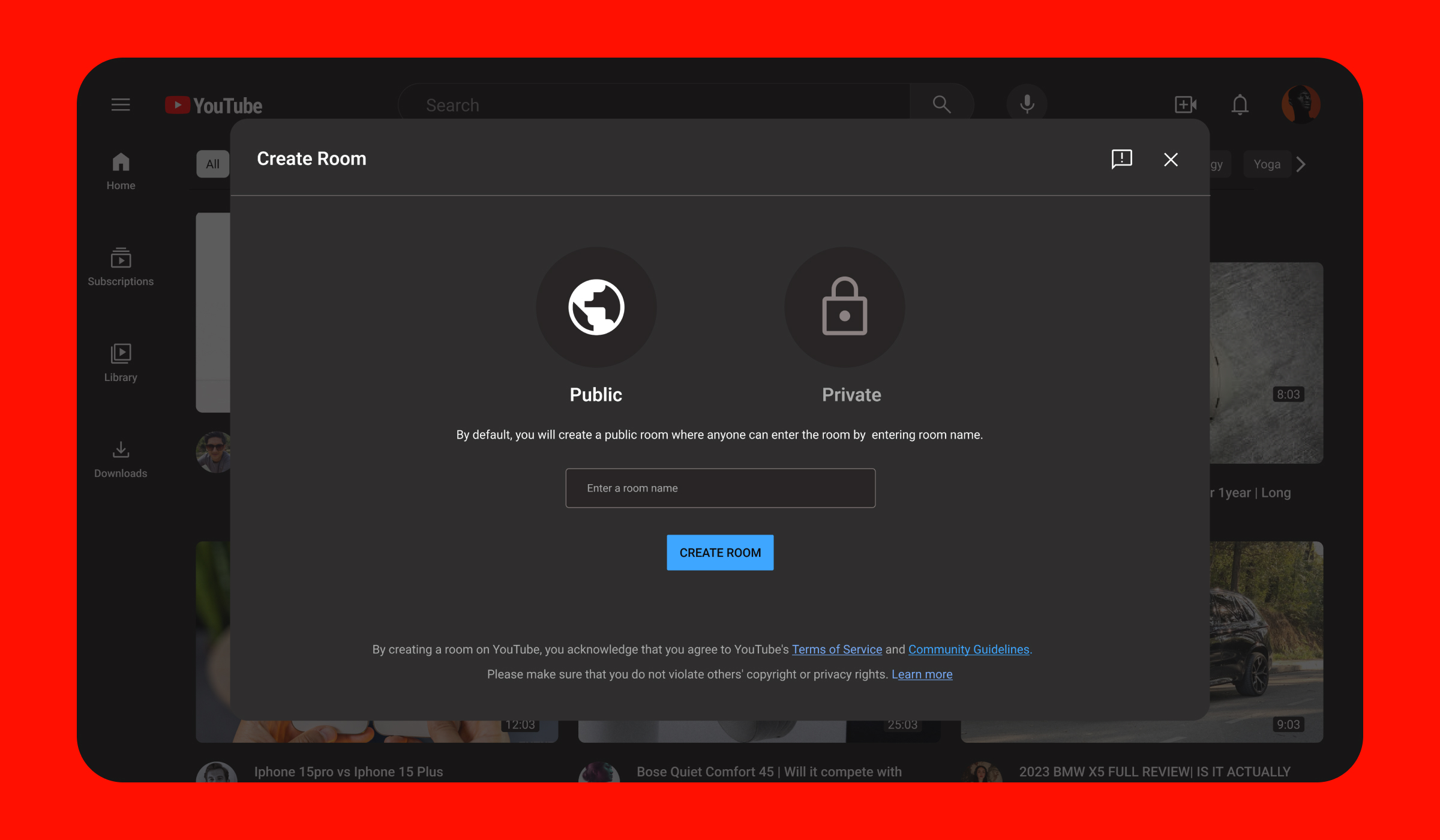The height and width of the screenshot is (840, 1440).
Task: Click the CREATE ROOM button
Action: (x=720, y=553)
